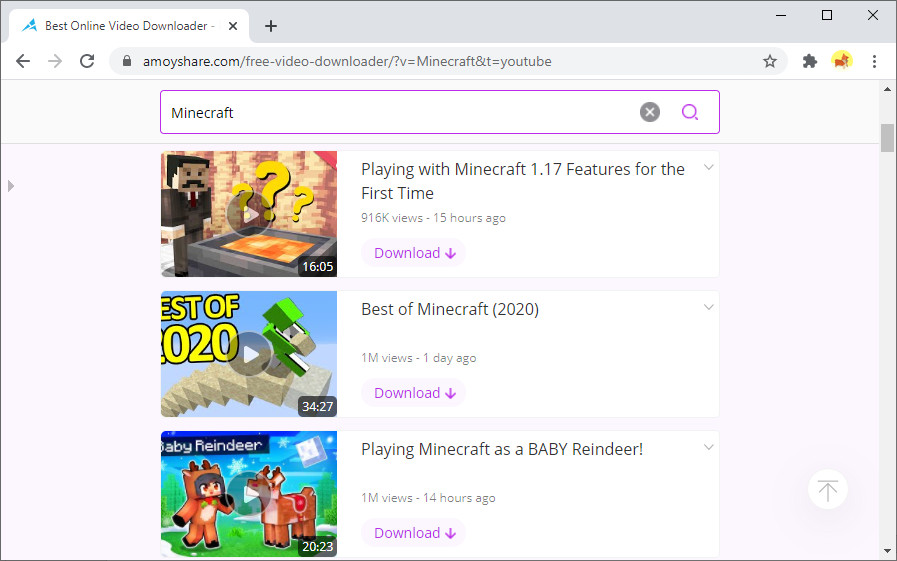Download Playing Minecraft as a BABY Reindeer
Screen dimensions: 897x561
click(414, 533)
